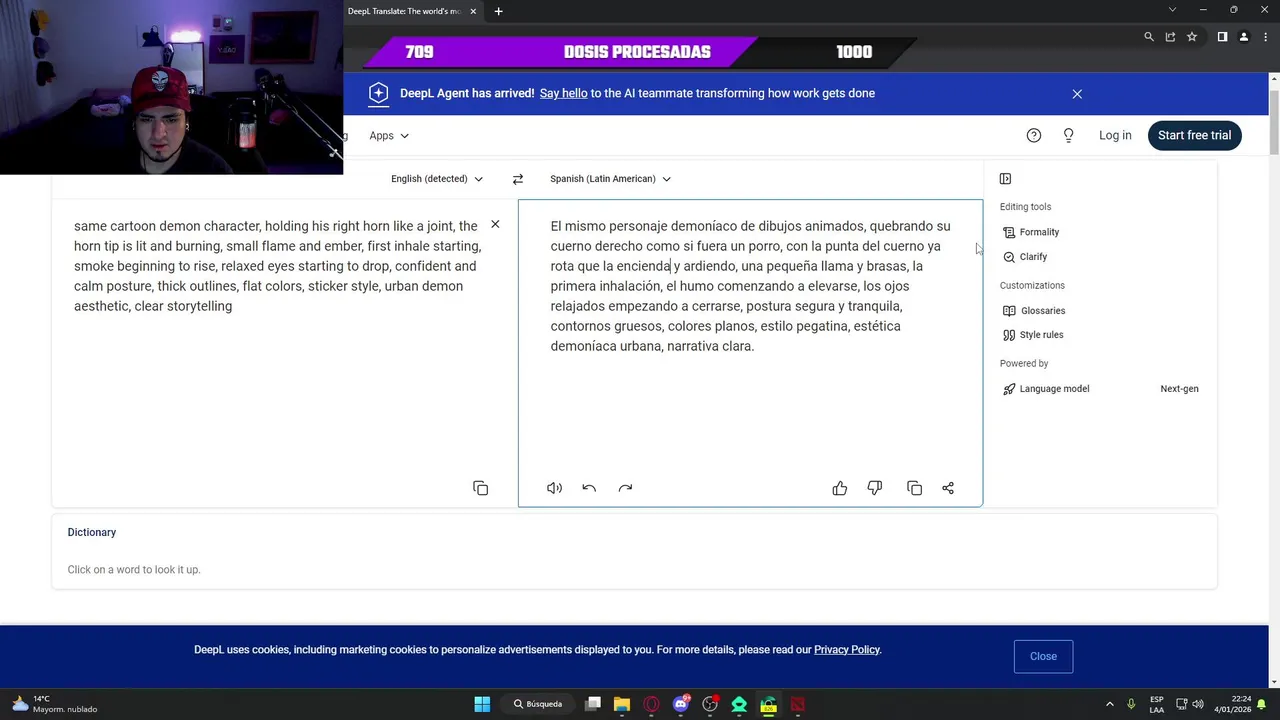Expand the Apps menu
This screenshot has height=720, width=1280.
pyautogui.click(x=389, y=136)
